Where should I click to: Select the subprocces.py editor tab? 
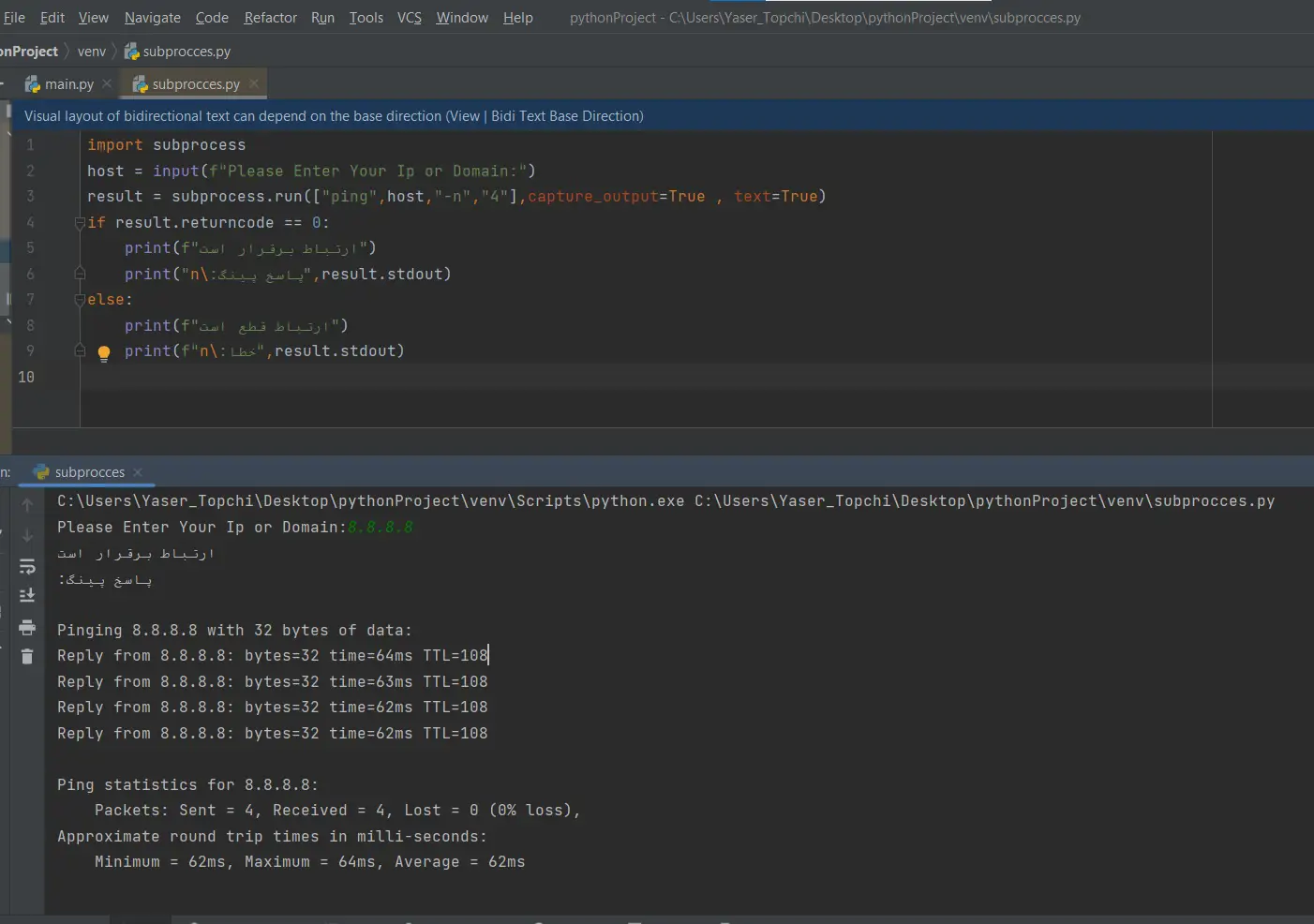(x=196, y=84)
